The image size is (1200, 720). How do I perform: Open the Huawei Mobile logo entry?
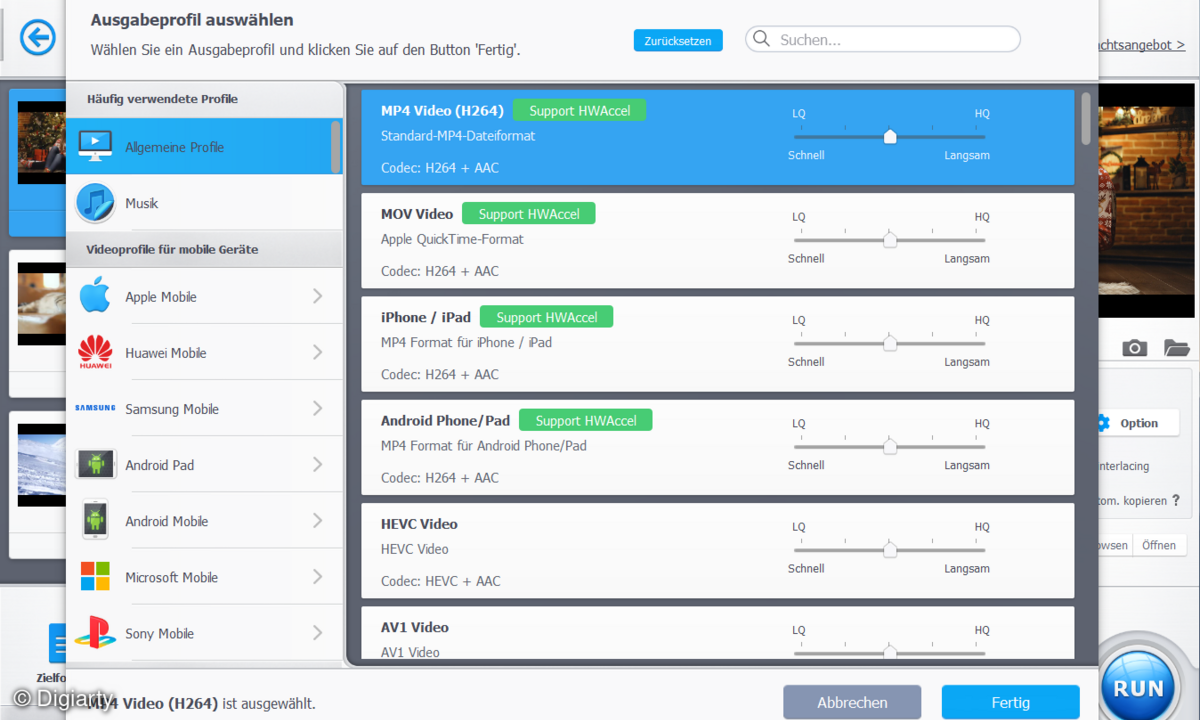coord(95,353)
